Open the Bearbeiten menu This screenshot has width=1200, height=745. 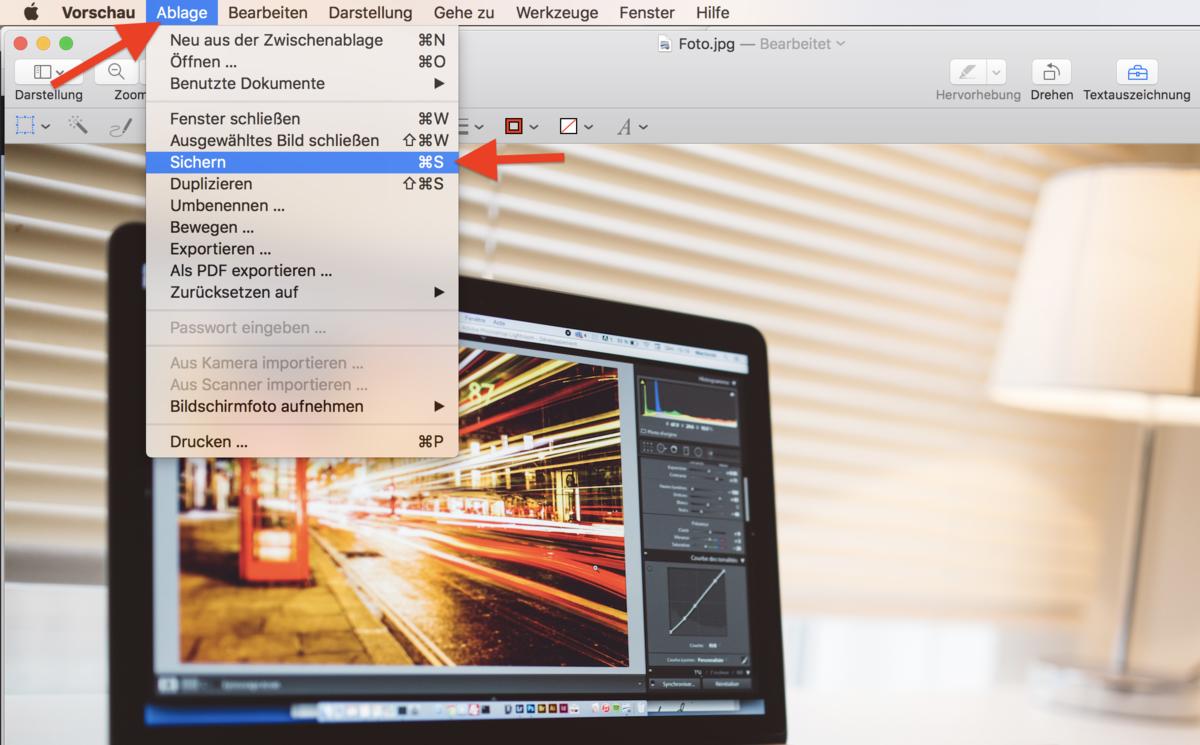click(x=267, y=13)
